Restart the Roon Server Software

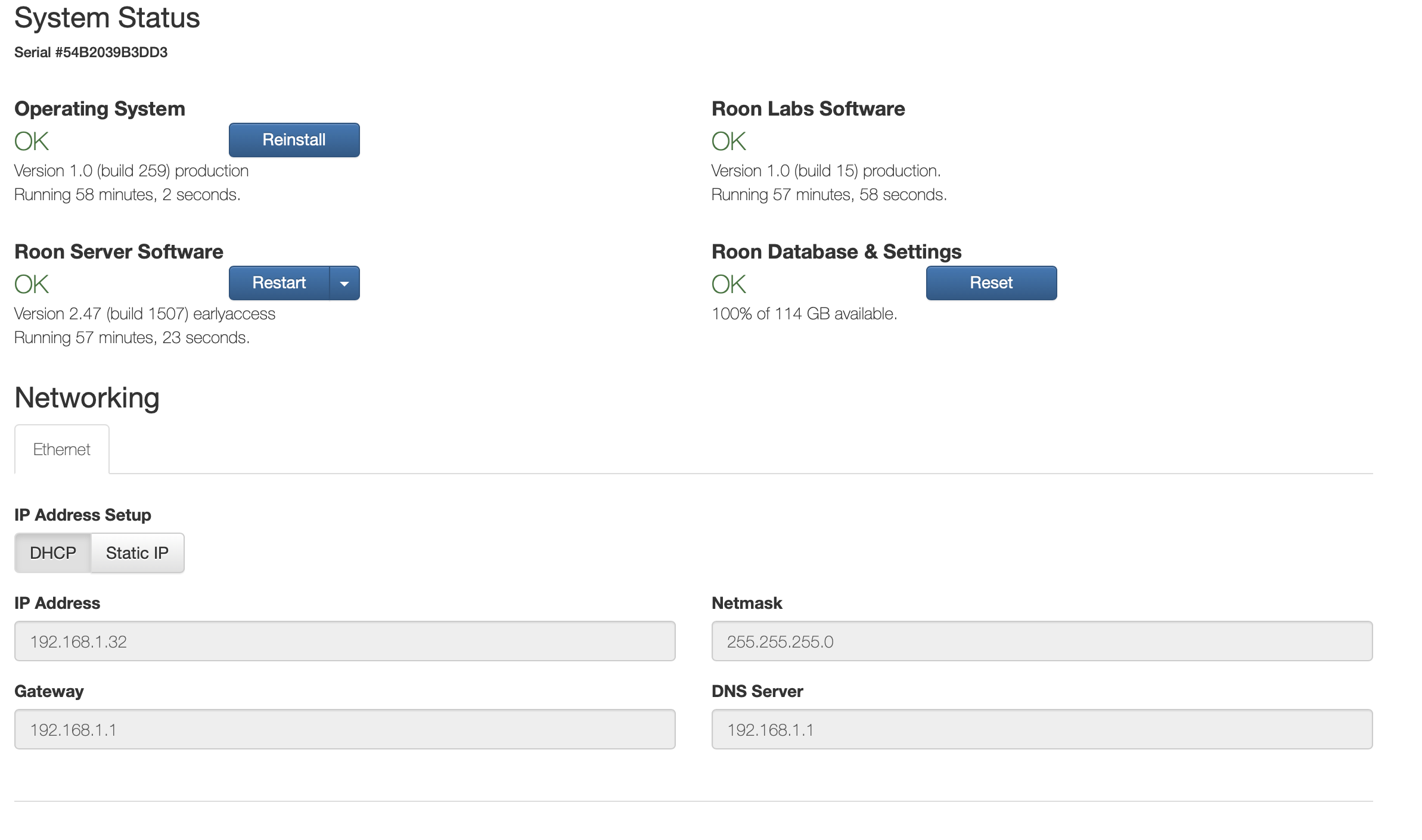point(278,283)
